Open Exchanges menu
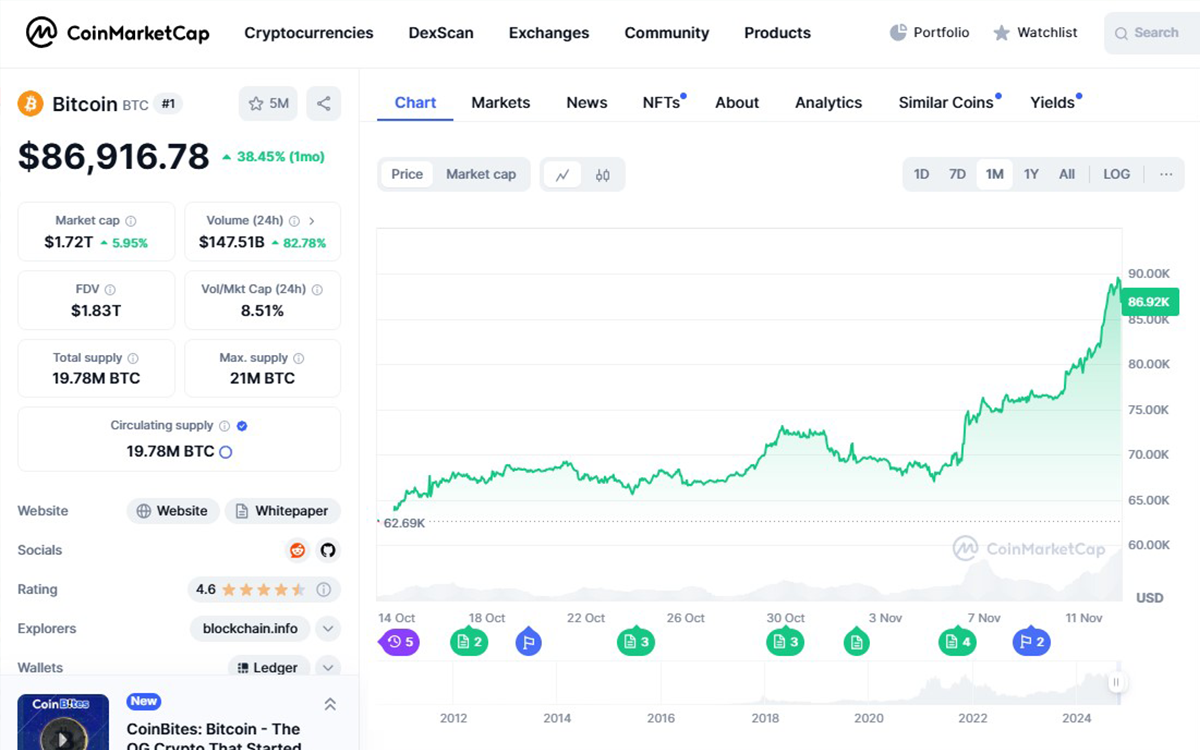 (549, 33)
